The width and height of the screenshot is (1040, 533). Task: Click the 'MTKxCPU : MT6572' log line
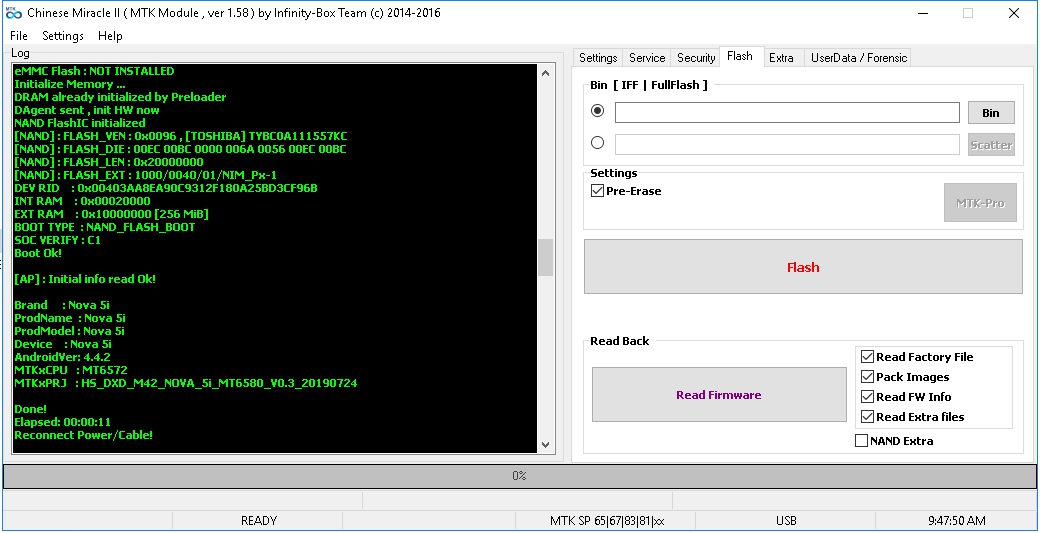coord(70,370)
